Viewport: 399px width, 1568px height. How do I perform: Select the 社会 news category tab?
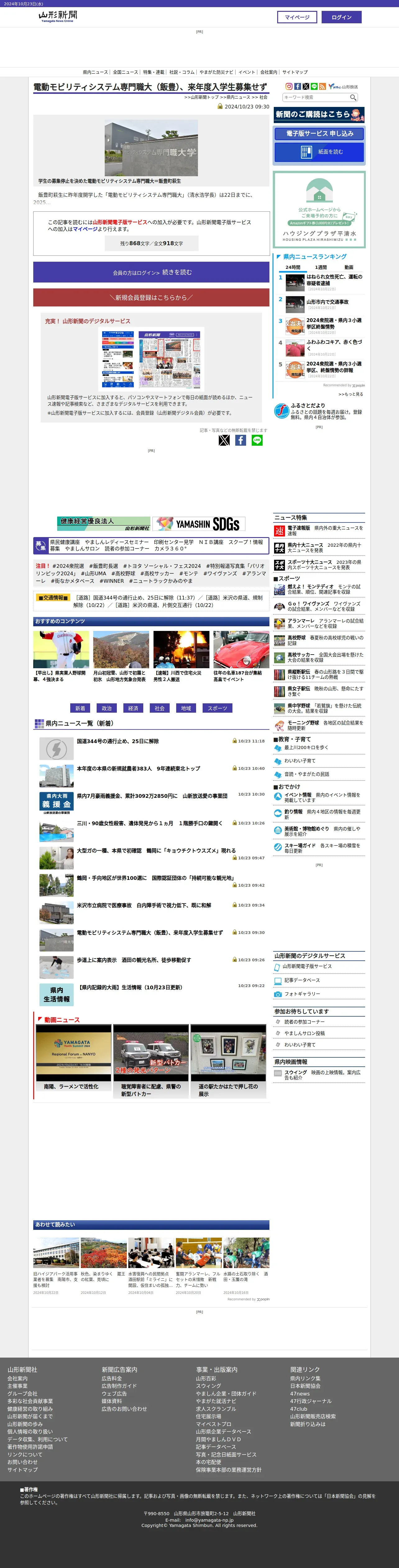click(159, 708)
